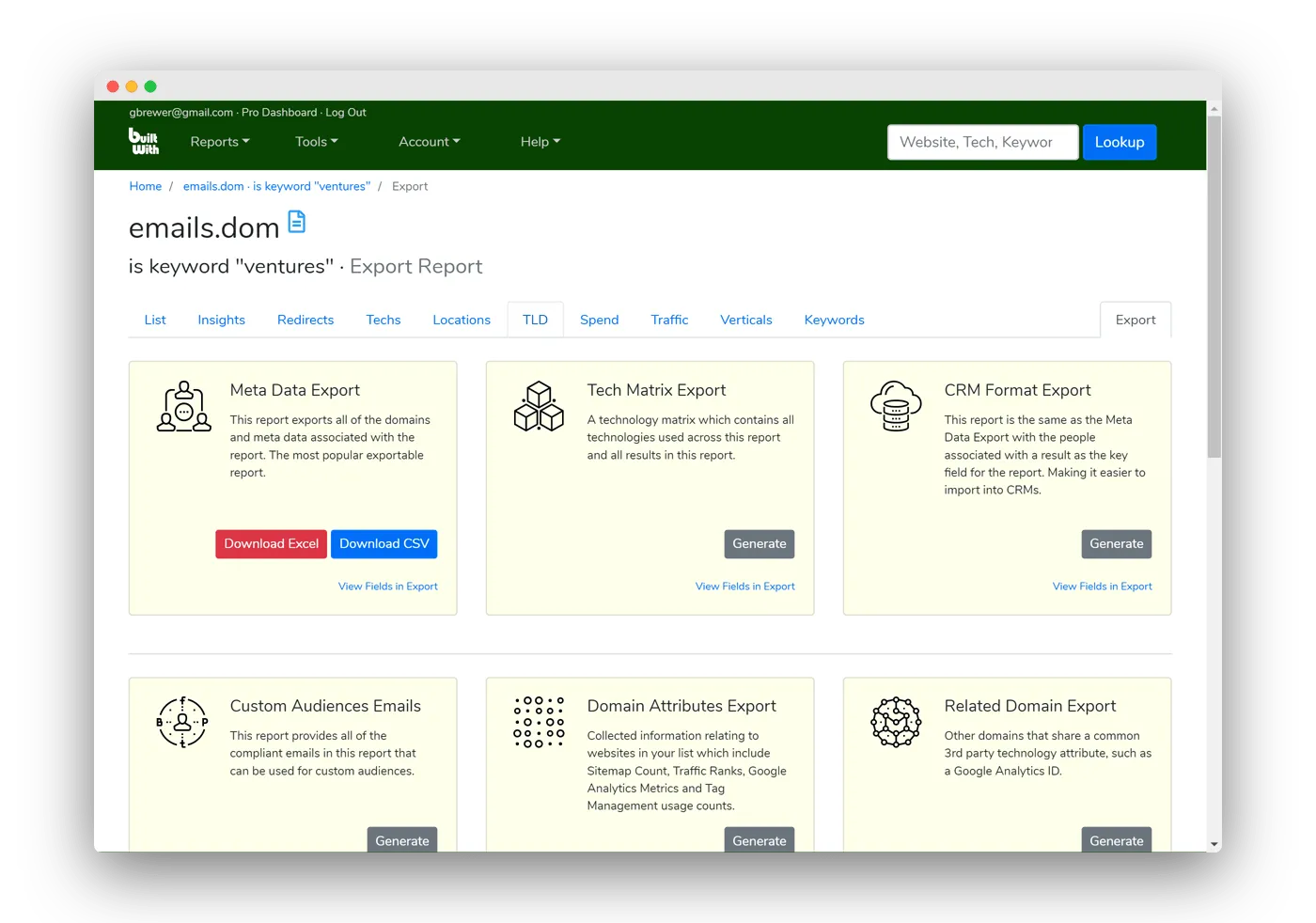Click the document icon beside emails.dom
The height and width of the screenshot is (923, 1316).
(296, 223)
